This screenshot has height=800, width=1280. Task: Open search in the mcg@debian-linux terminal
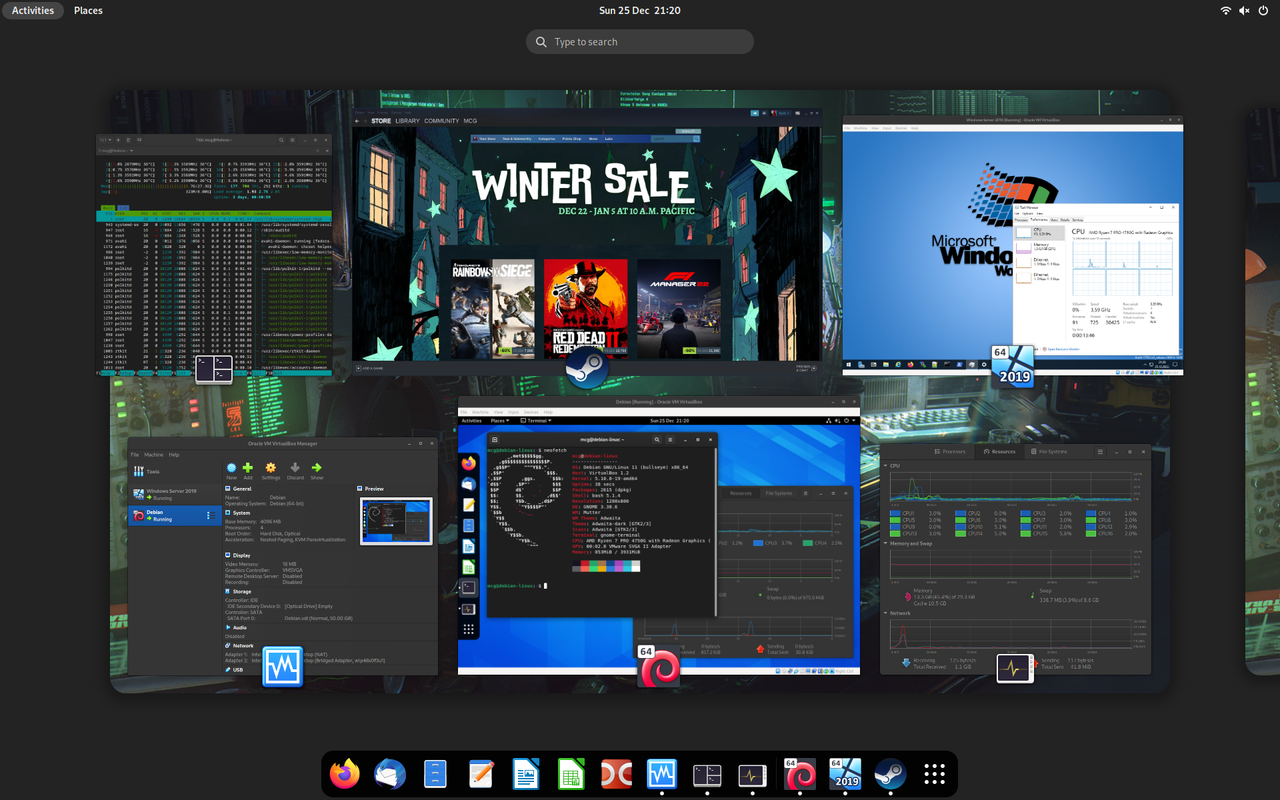tap(656, 439)
